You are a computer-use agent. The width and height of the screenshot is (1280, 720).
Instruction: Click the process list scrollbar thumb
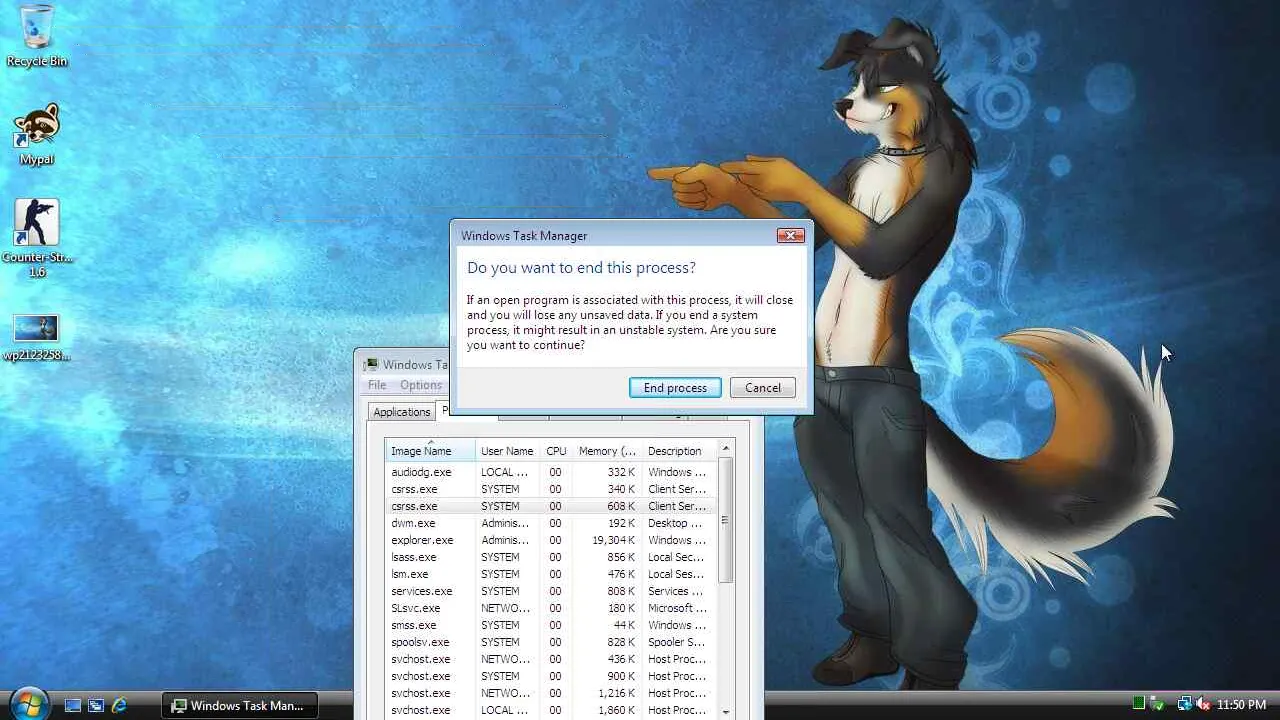pyautogui.click(x=727, y=520)
